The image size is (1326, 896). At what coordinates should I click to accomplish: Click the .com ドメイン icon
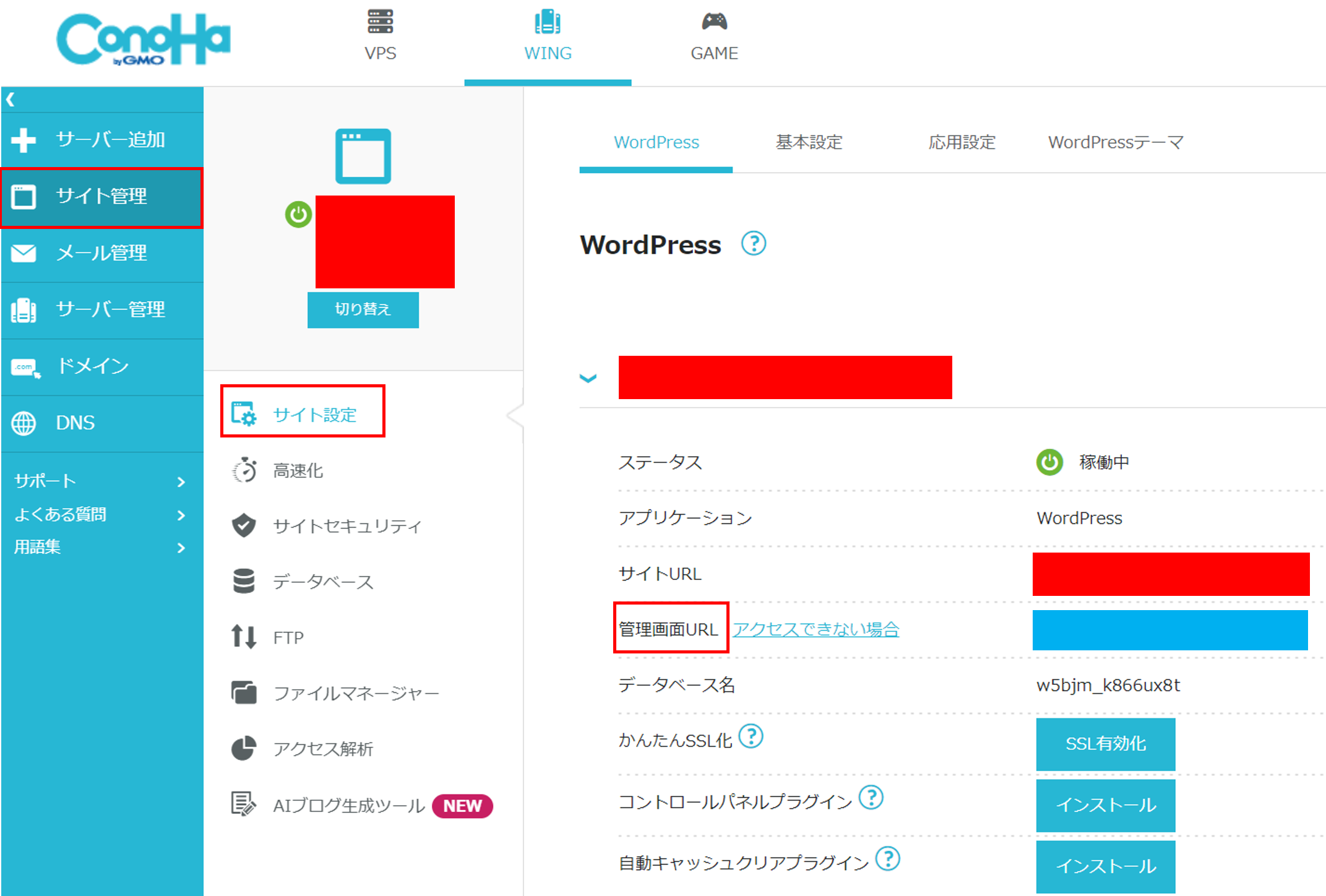[25, 368]
